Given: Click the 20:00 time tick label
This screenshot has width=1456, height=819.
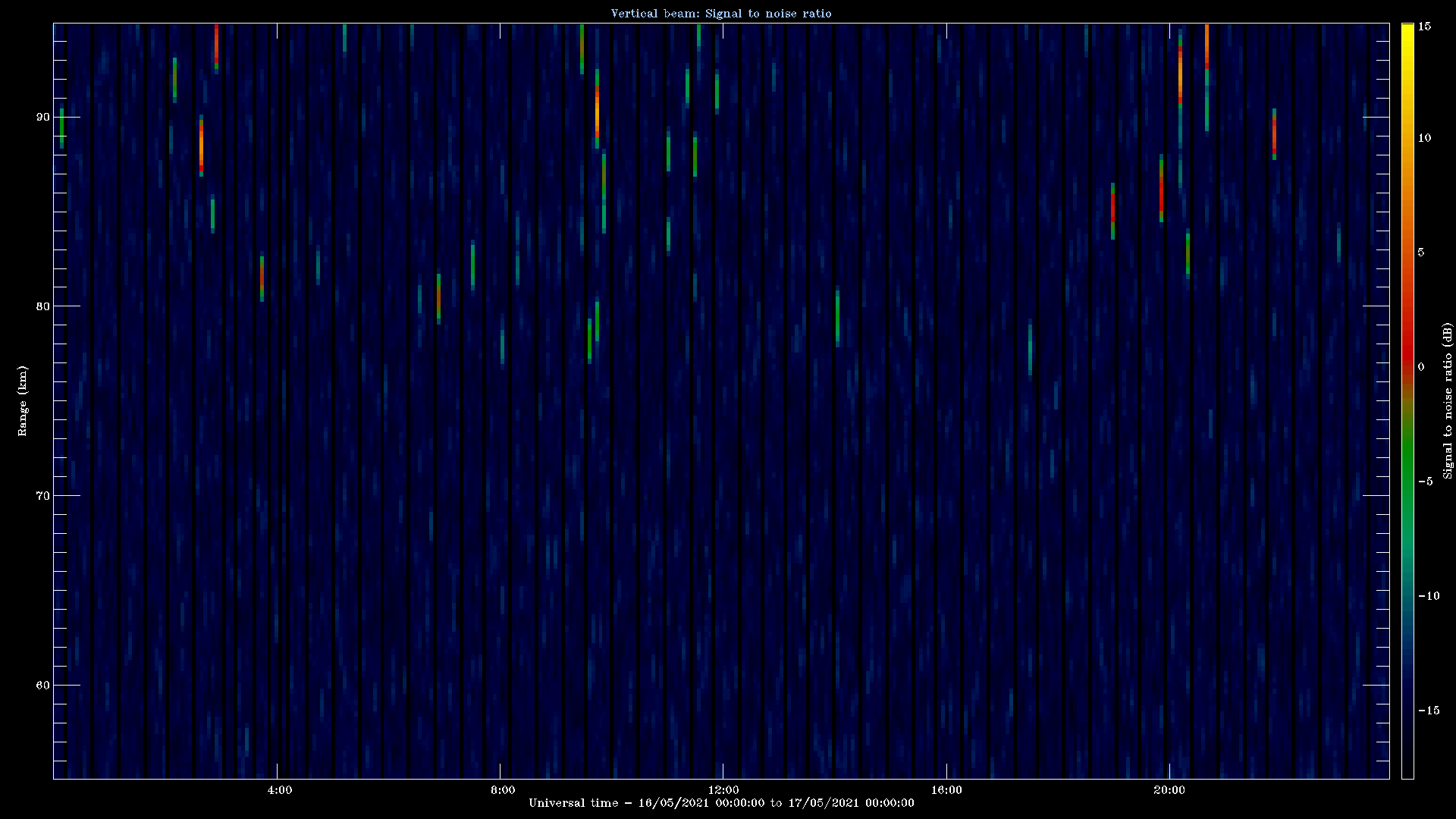Looking at the screenshot, I should pyautogui.click(x=1169, y=790).
